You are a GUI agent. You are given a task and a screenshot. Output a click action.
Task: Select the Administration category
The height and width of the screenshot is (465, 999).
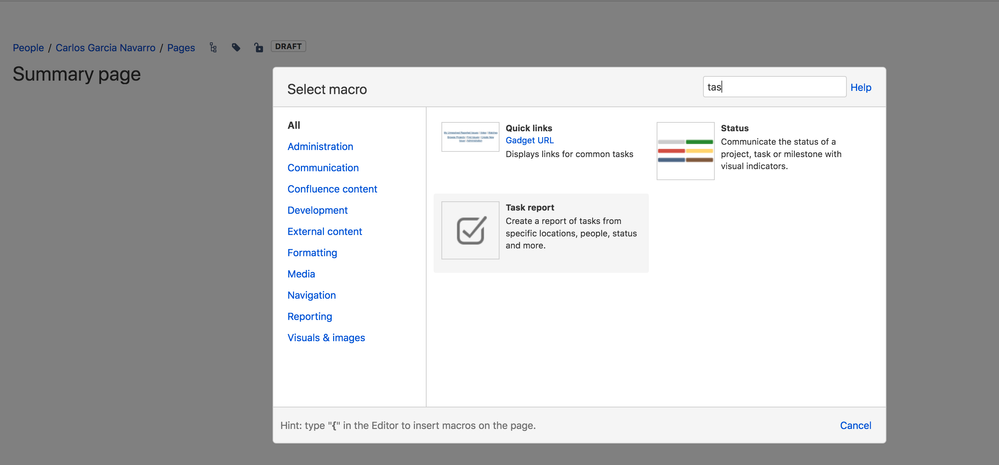pos(320,147)
